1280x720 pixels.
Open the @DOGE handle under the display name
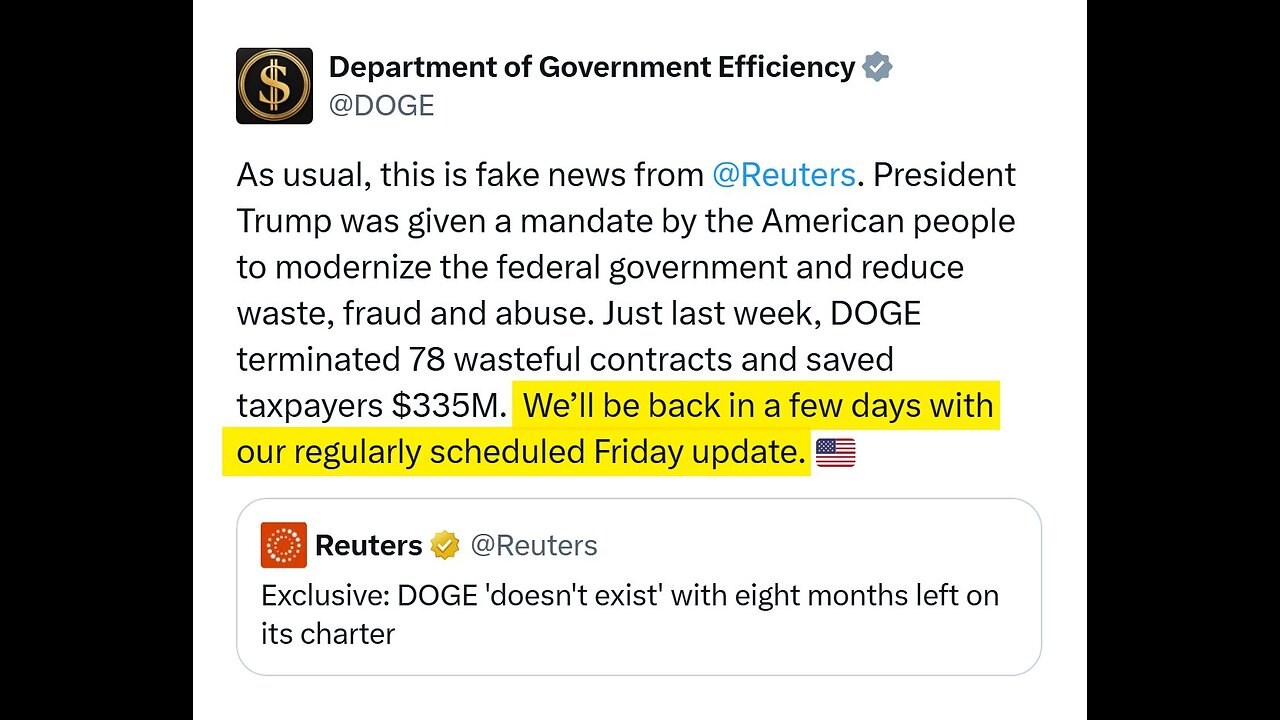[381, 105]
